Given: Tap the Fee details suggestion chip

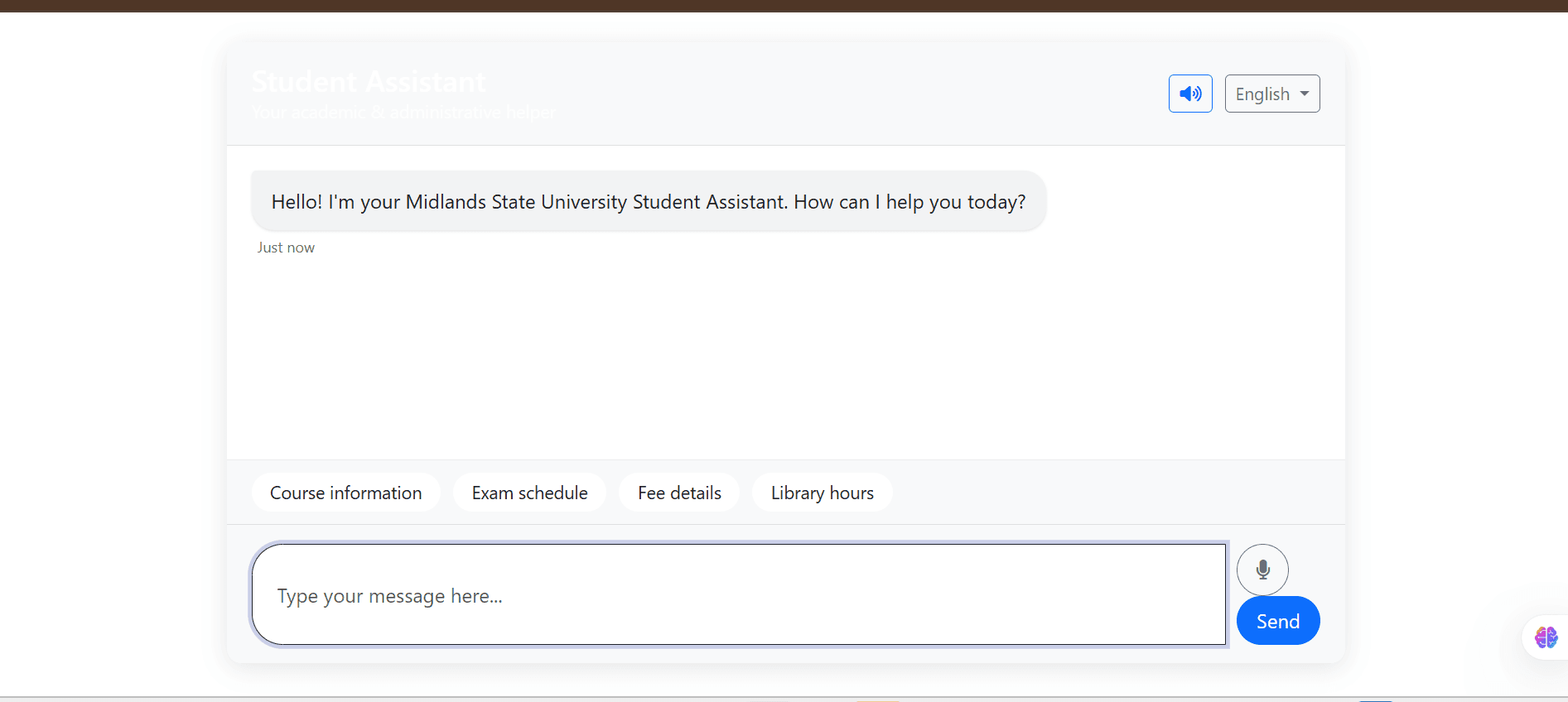Looking at the screenshot, I should [679, 493].
